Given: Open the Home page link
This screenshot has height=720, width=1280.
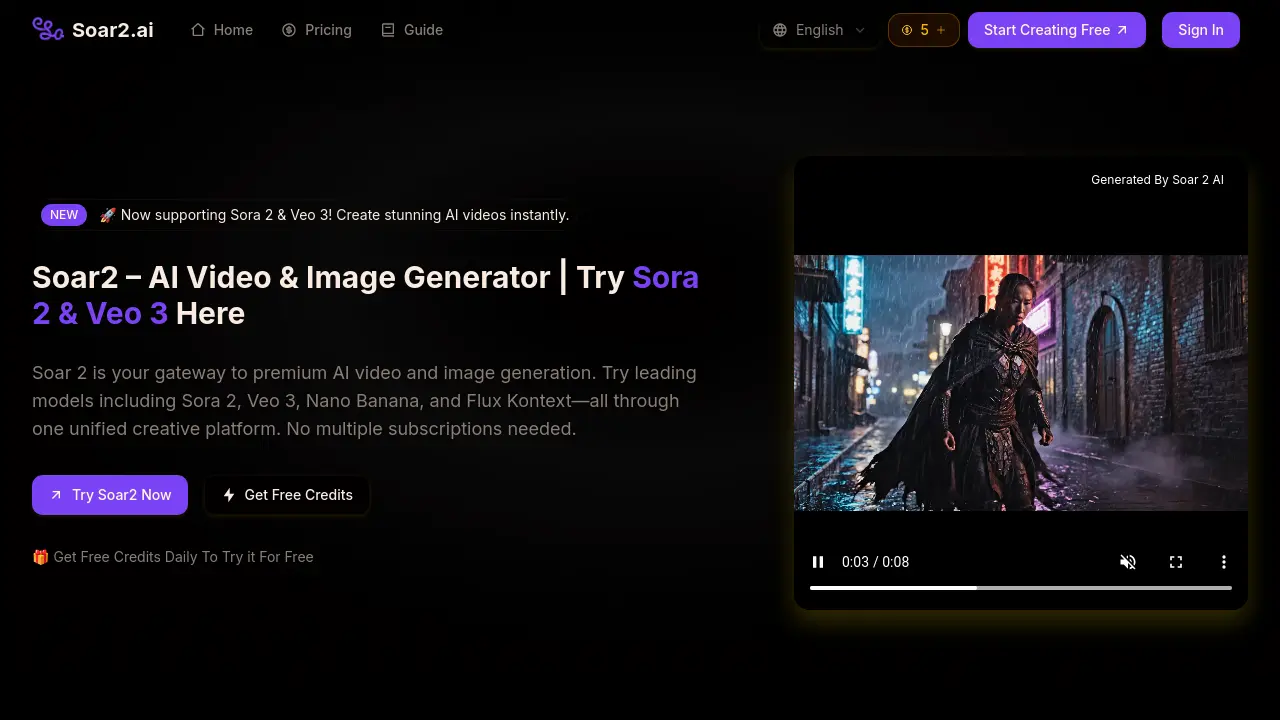Looking at the screenshot, I should coord(222,30).
